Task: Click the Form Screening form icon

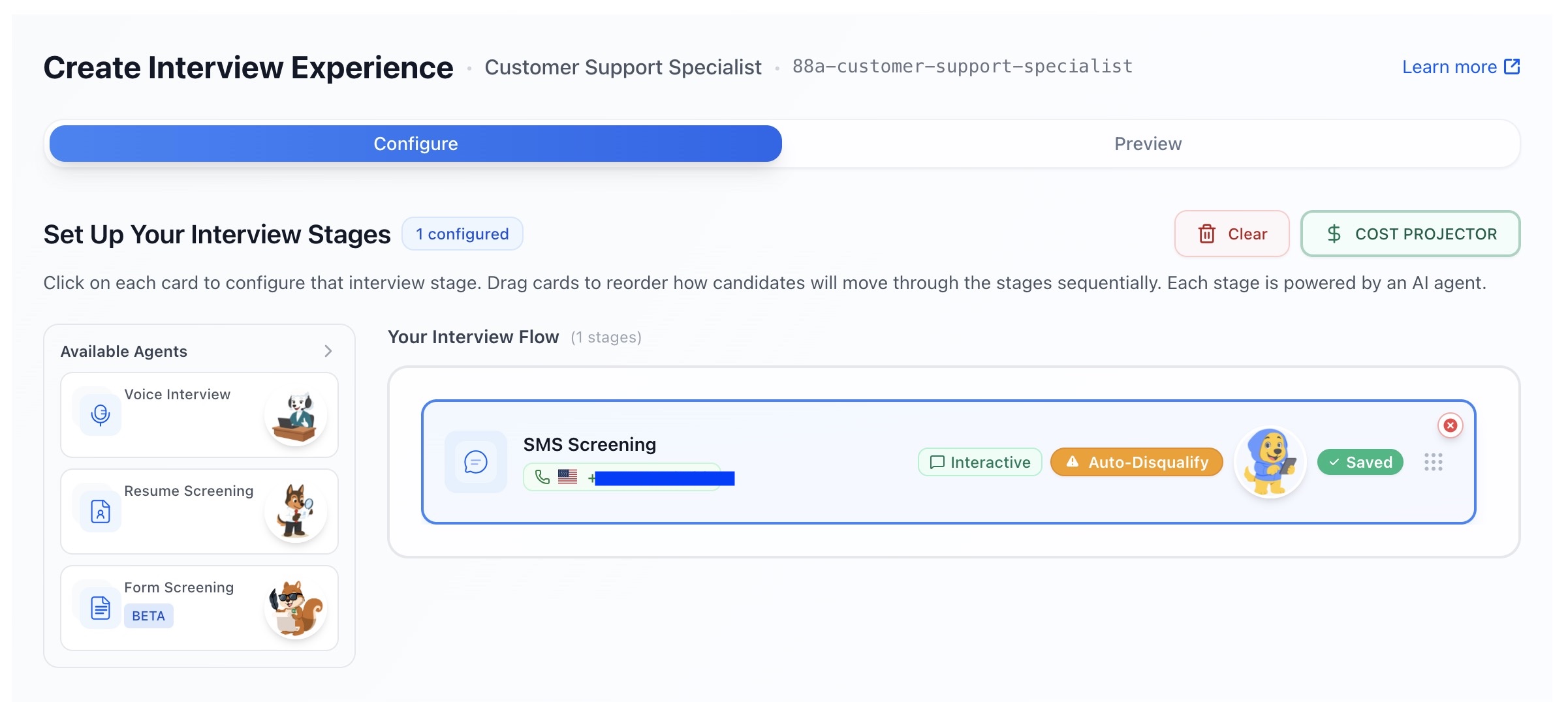Action: [x=100, y=607]
